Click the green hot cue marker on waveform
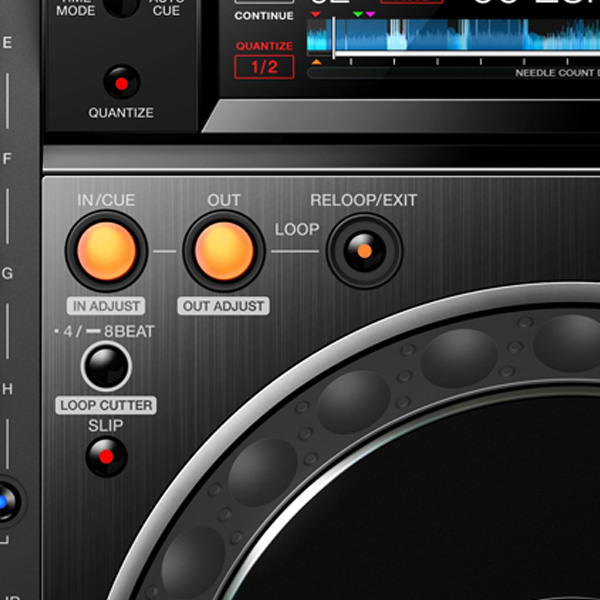The width and height of the screenshot is (600, 600). click(x=358, y=14)
